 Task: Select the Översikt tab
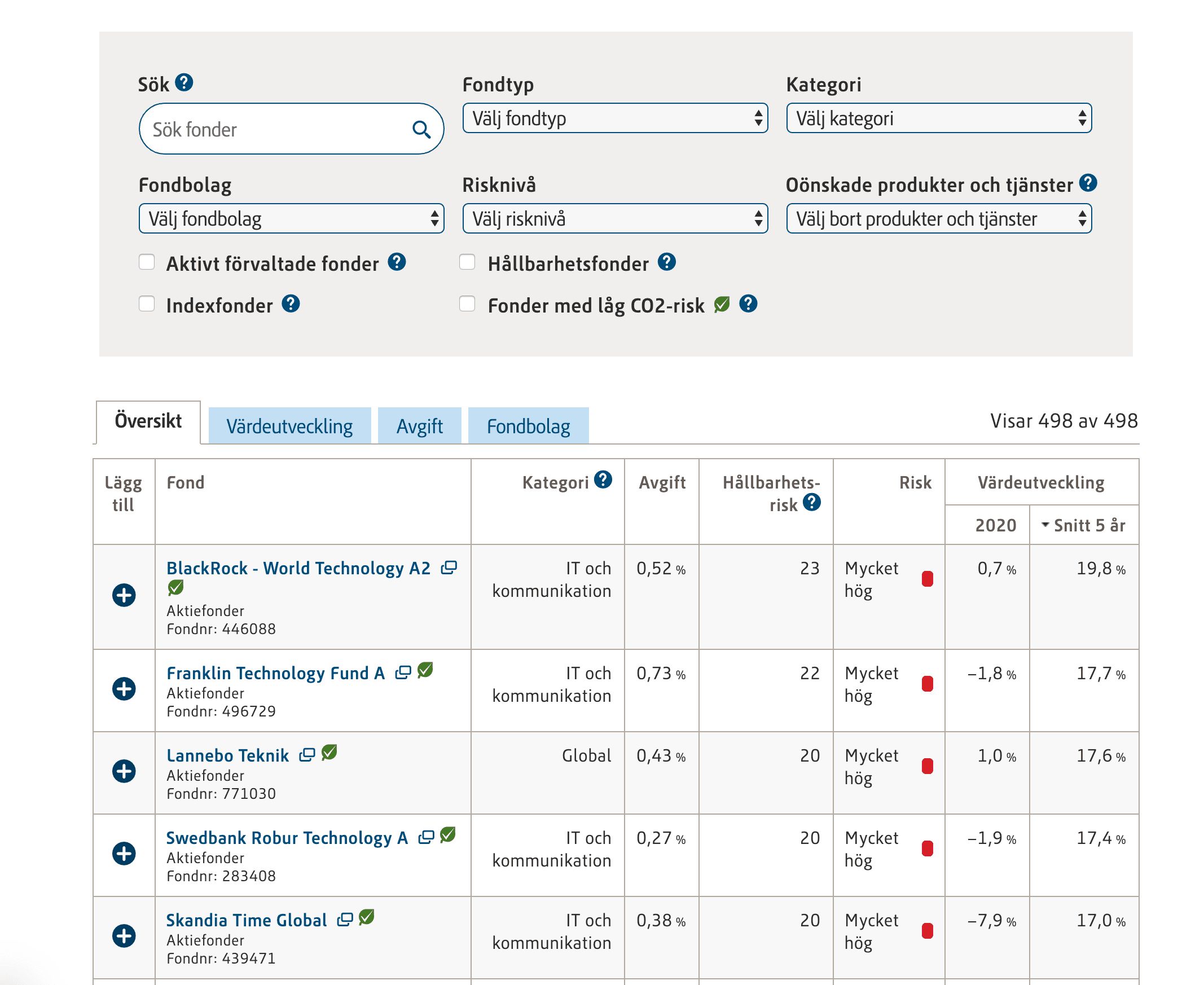click(148, 421)
